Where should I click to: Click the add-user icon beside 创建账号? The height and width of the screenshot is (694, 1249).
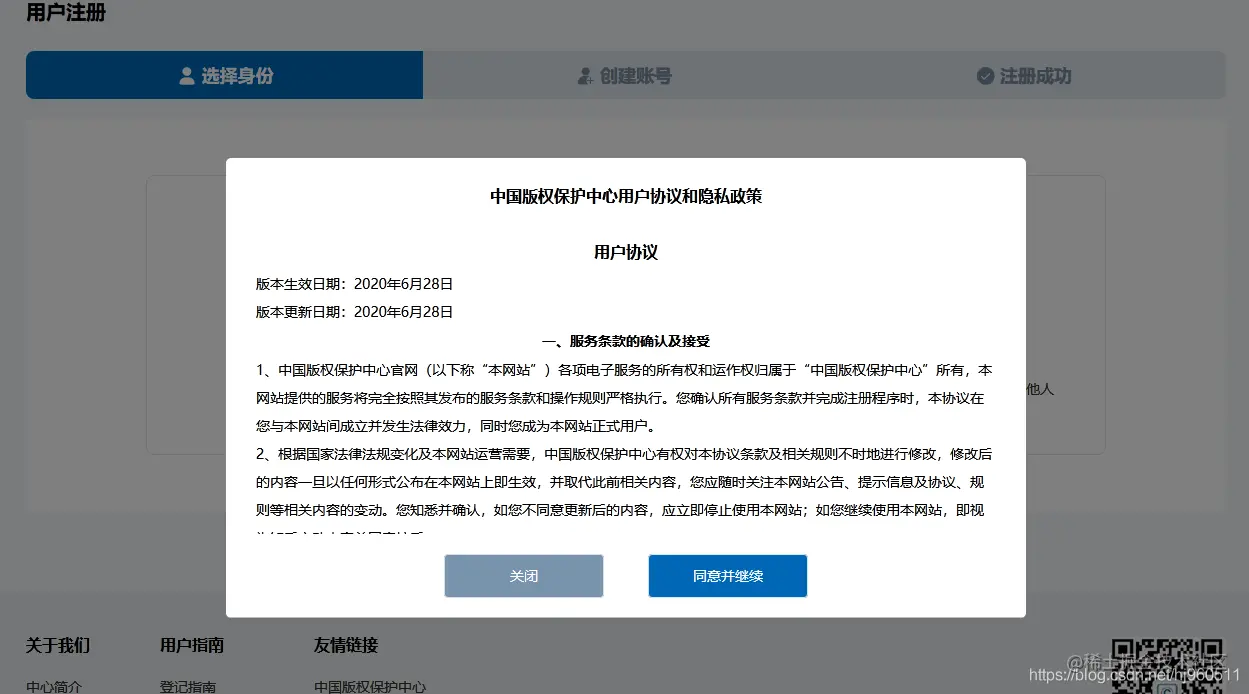tap(585, 76)
